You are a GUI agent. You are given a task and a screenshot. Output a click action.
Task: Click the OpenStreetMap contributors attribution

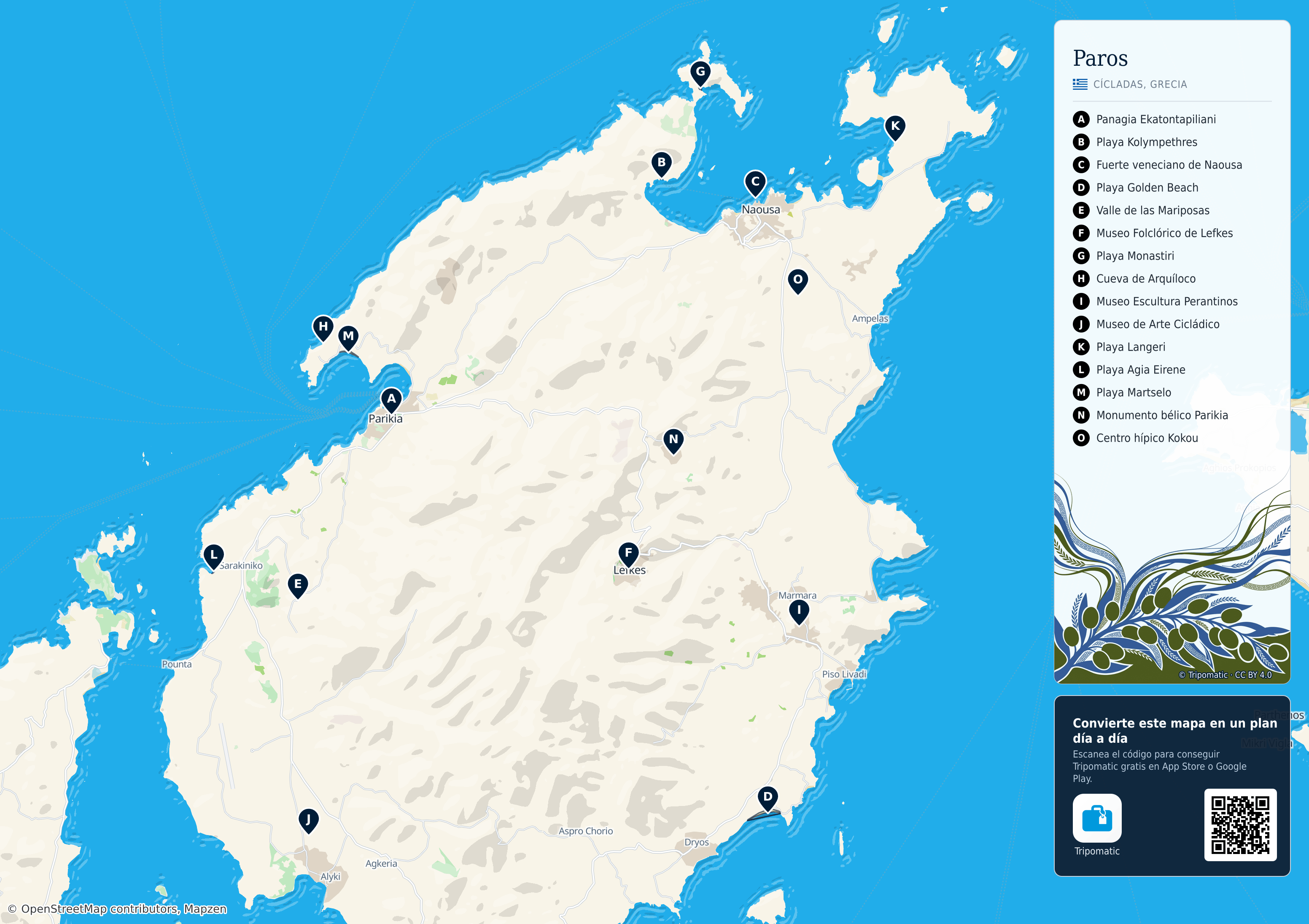117,909
